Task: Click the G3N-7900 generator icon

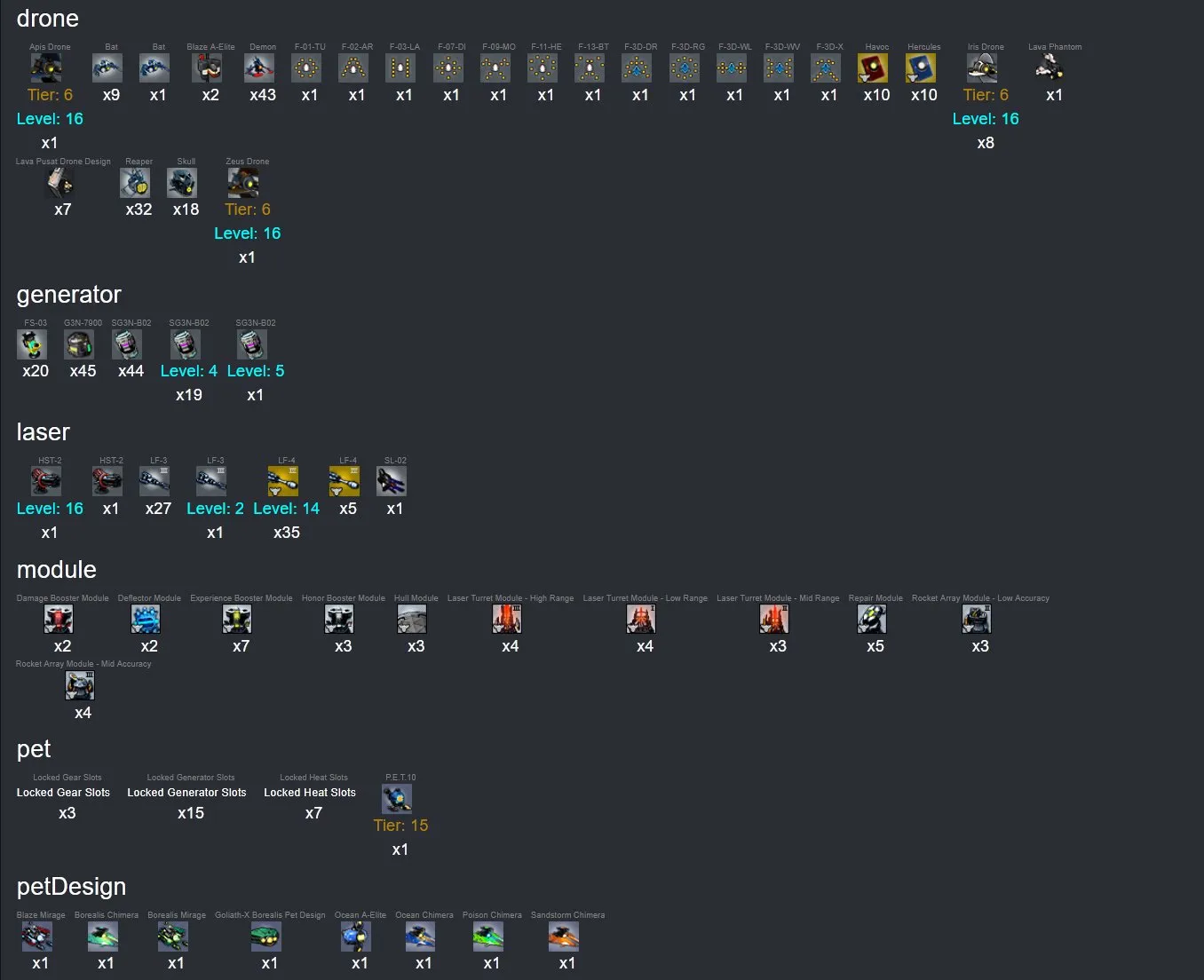Action: (79, 344)
